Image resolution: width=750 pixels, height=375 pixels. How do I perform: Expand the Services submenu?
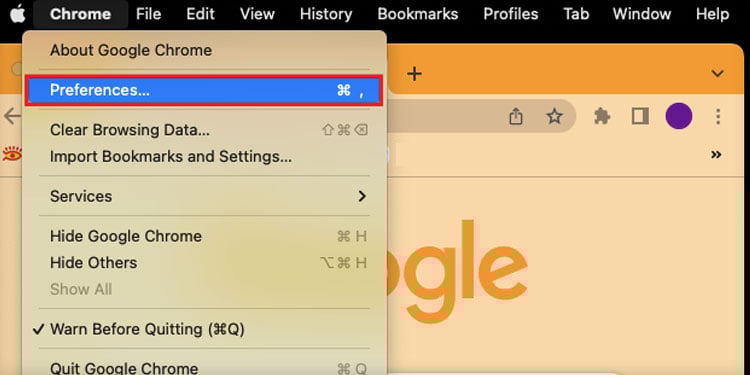point(204,196)
